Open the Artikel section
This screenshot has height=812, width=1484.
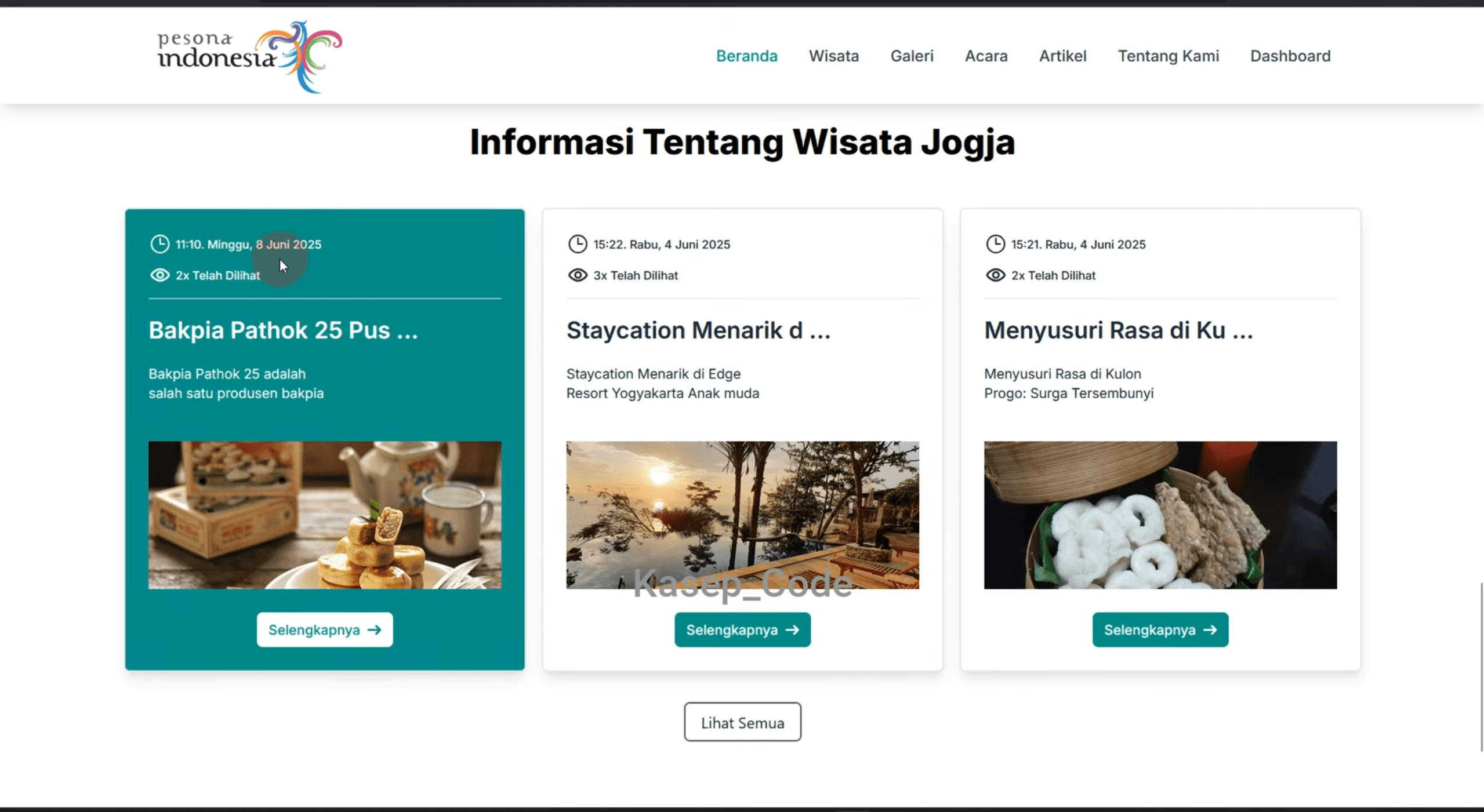coord(1062,56)
